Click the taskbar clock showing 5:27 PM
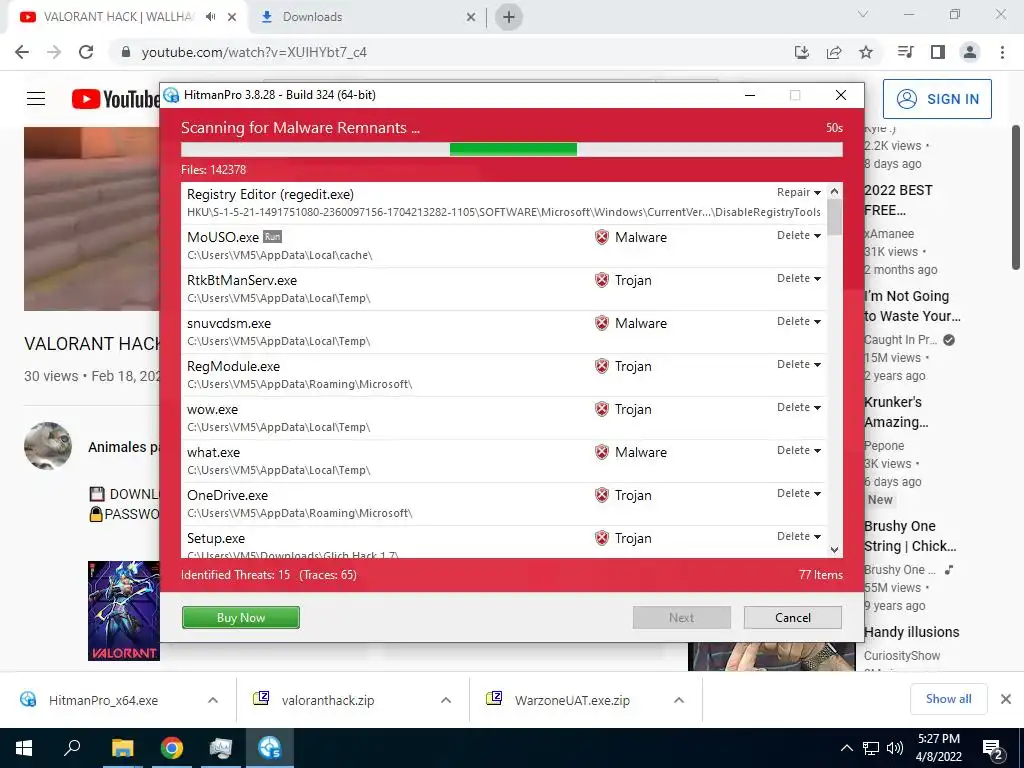 point(938,748)
